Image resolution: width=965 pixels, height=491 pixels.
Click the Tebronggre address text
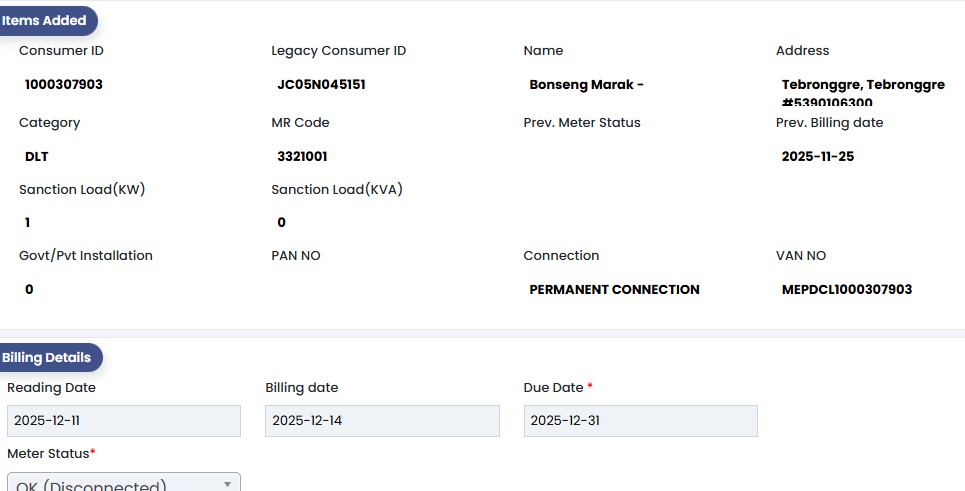(863, 85)
